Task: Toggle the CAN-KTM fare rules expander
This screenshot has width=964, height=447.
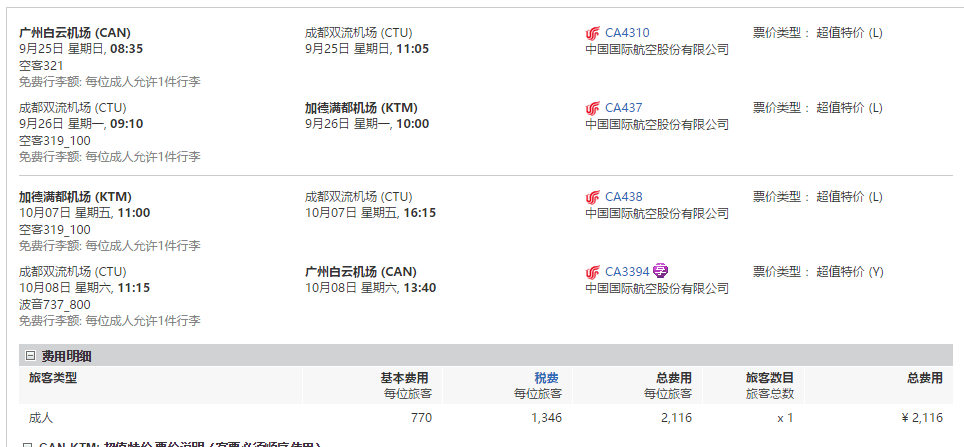Action: [x=26, y=445]
